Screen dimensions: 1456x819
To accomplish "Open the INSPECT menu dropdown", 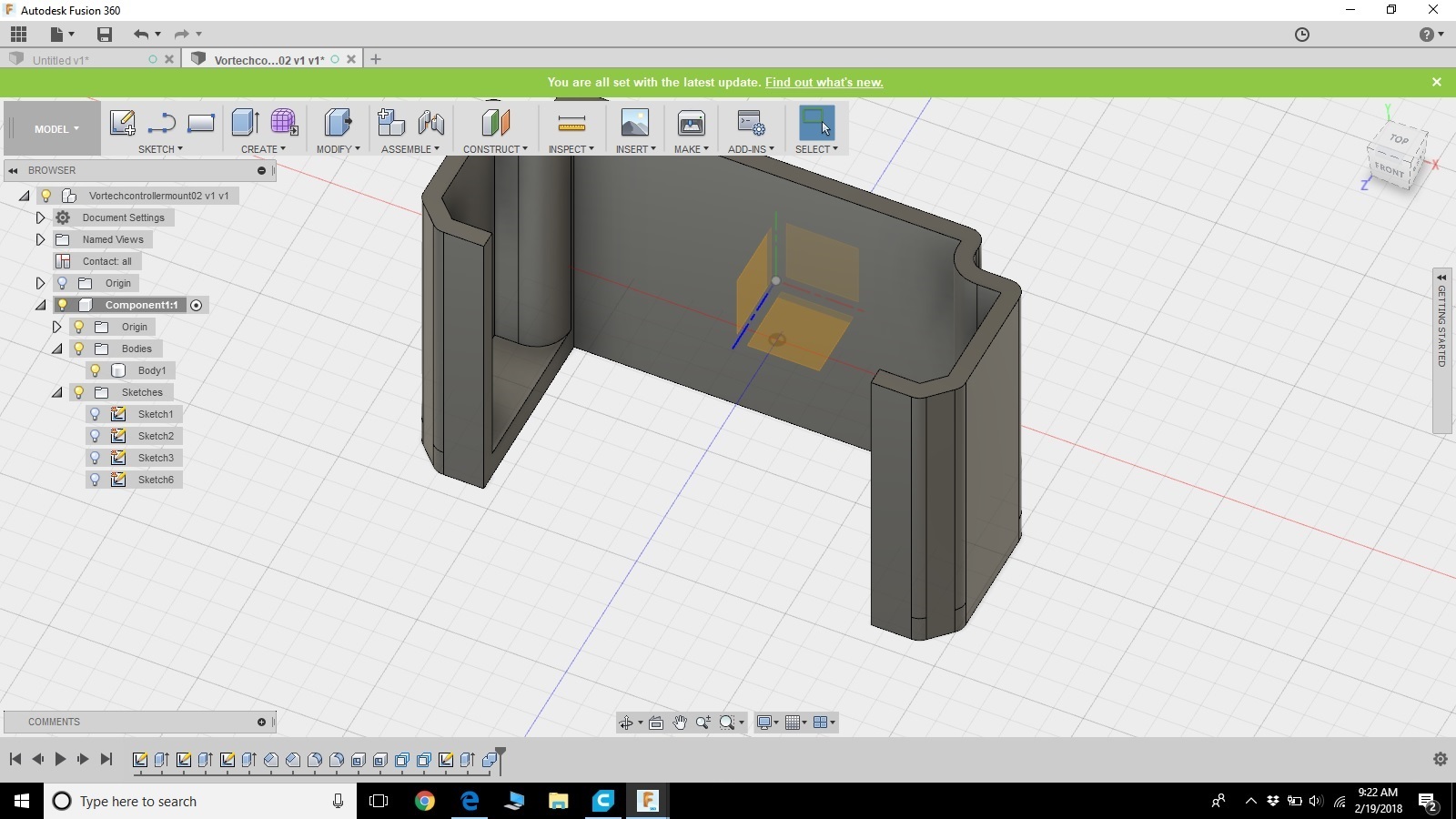I will pos(571,149).
